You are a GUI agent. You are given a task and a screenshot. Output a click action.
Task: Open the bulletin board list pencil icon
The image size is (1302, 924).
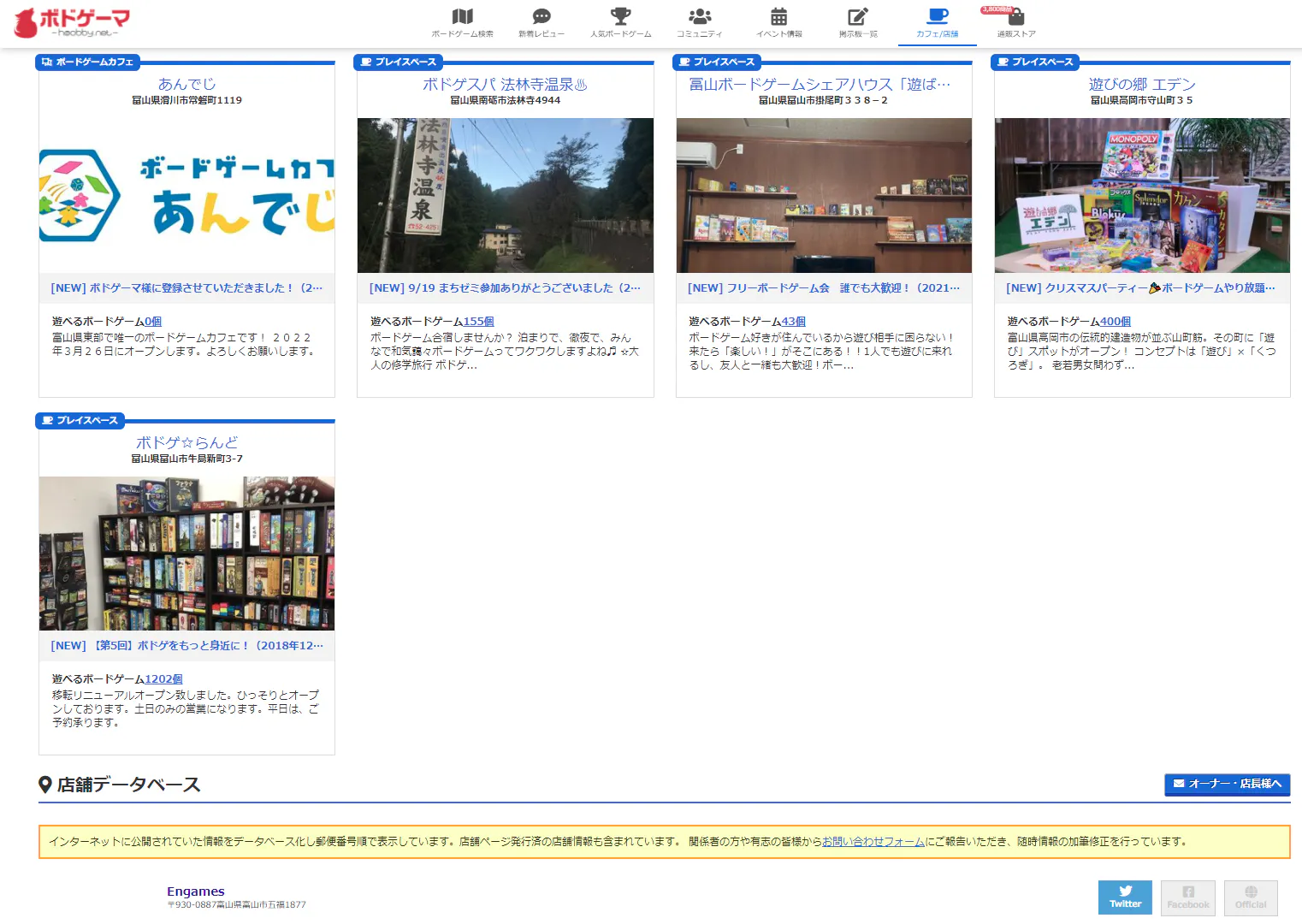pos(857,17)
